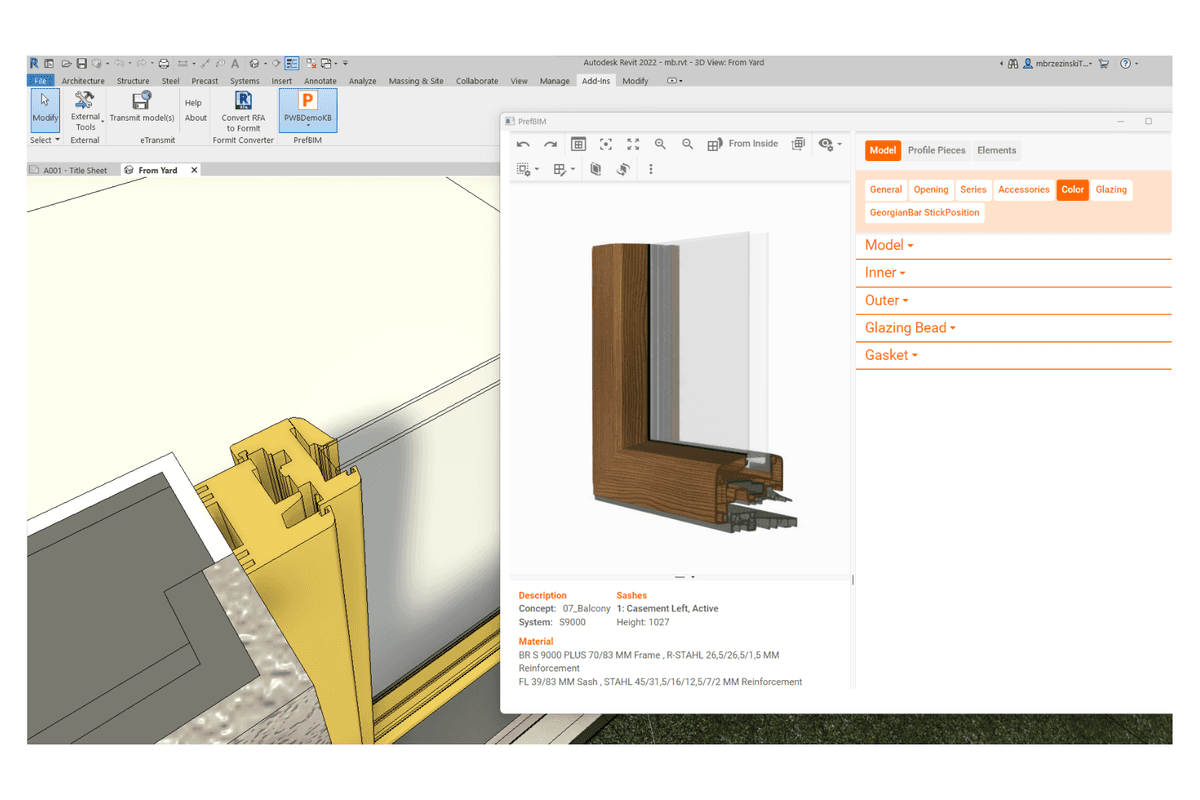Click the binoculars search icon in title bar
The height and width of the screenshot is (800, 1200).
(1013, 63)
